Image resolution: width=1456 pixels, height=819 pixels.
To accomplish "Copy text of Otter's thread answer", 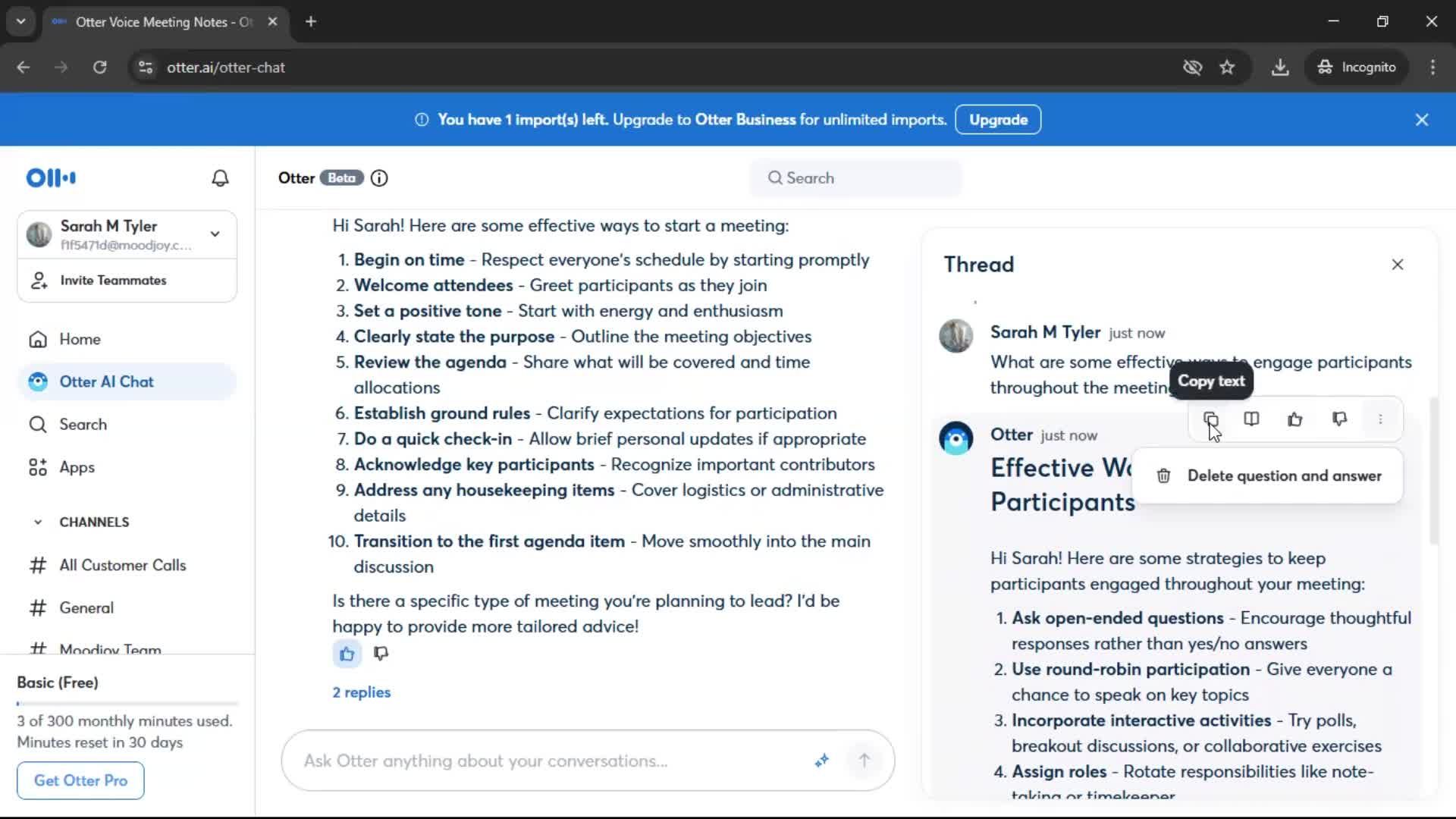I will pyautogui.click(x=1211, y=419).
